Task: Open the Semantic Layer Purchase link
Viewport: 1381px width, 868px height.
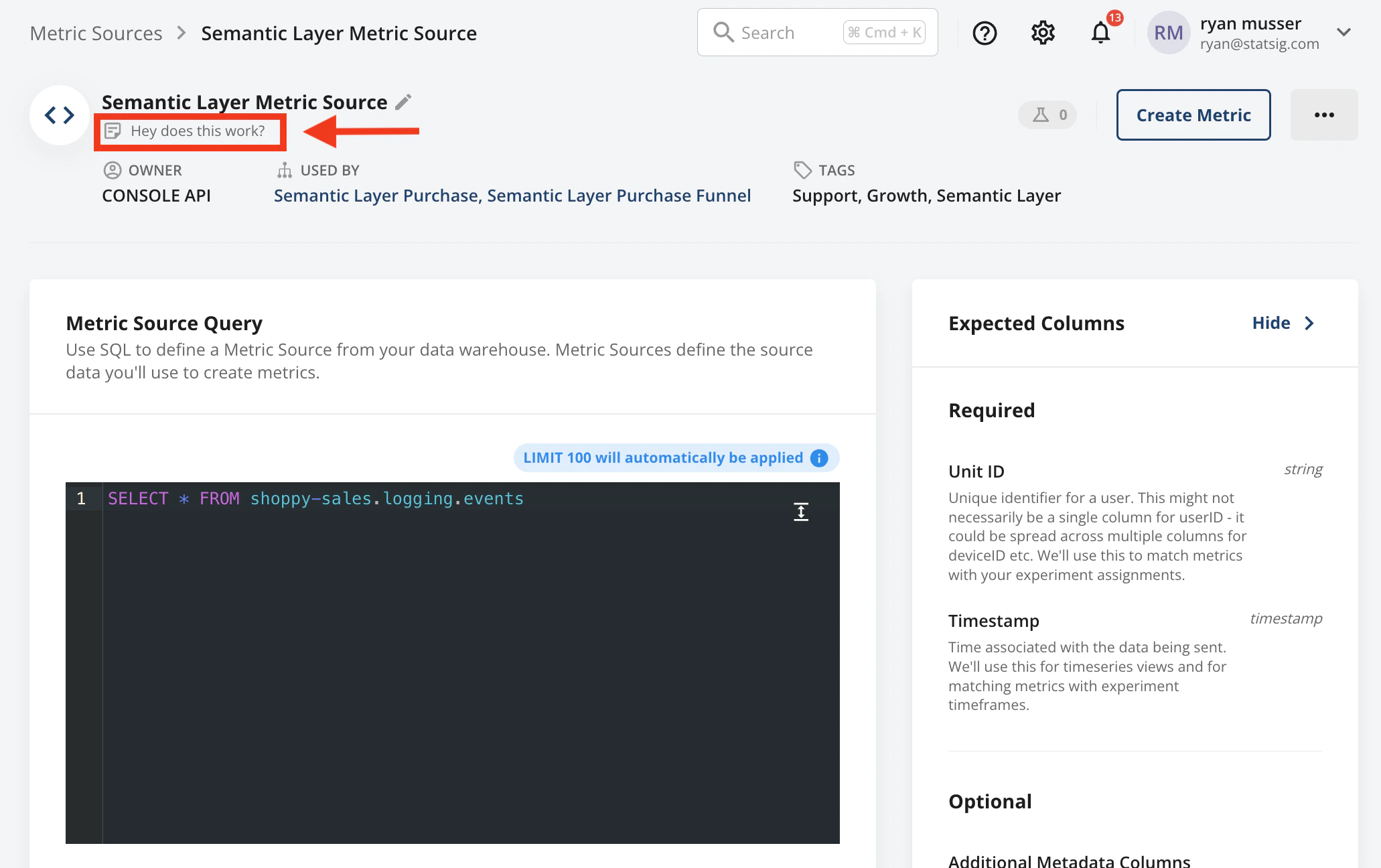Action: click(x=376, y=196)
